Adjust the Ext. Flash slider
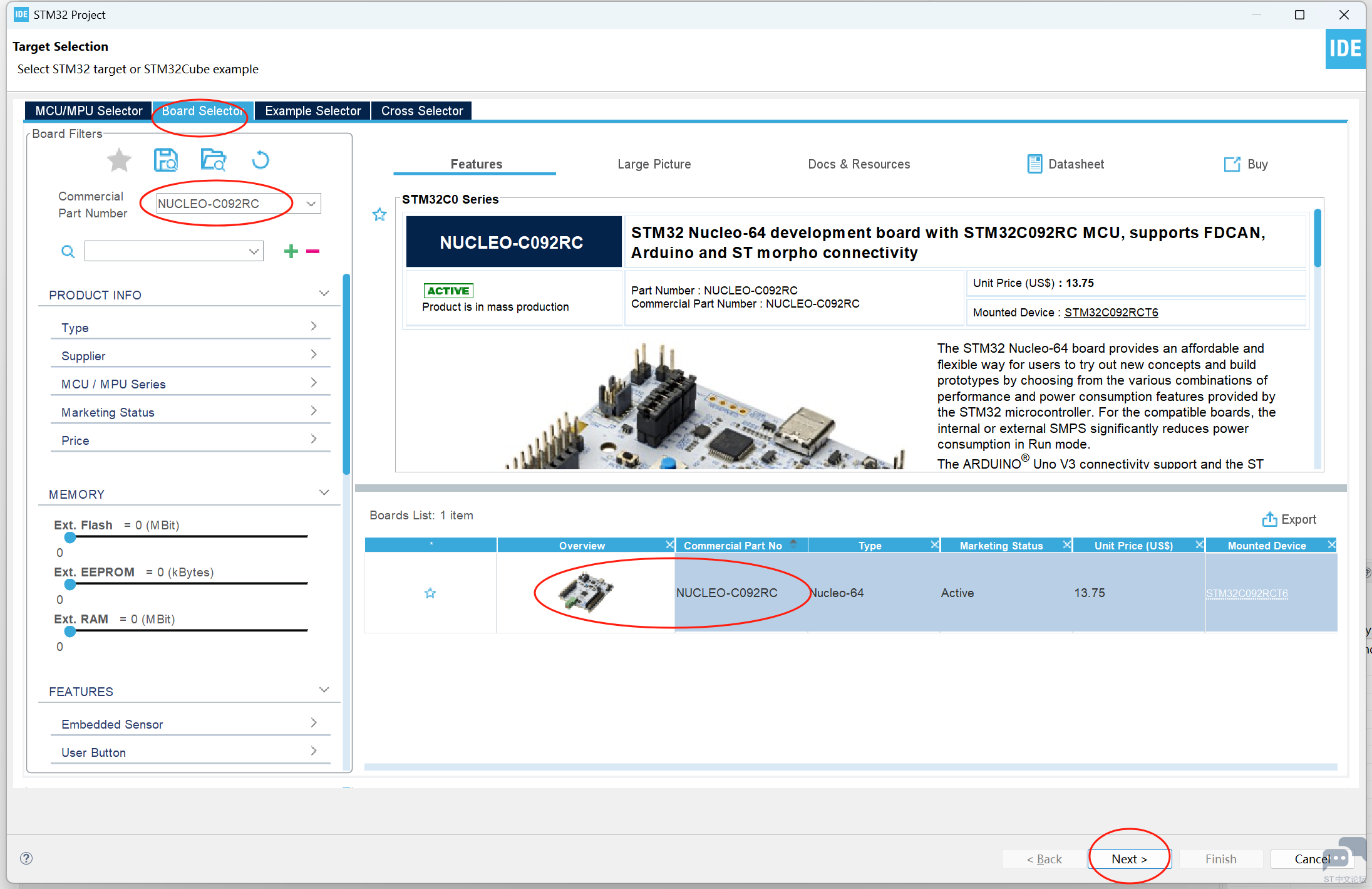 click(70, 537)
